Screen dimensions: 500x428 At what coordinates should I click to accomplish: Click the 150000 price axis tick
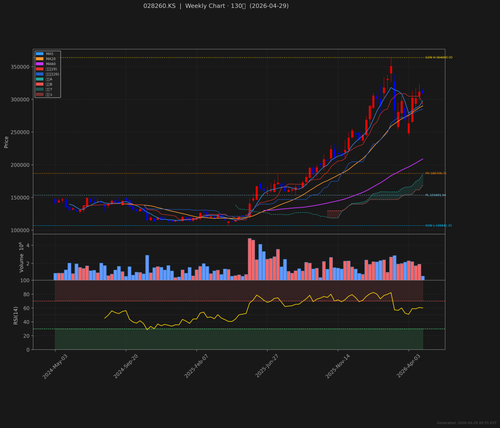click(x=20, y=198)
